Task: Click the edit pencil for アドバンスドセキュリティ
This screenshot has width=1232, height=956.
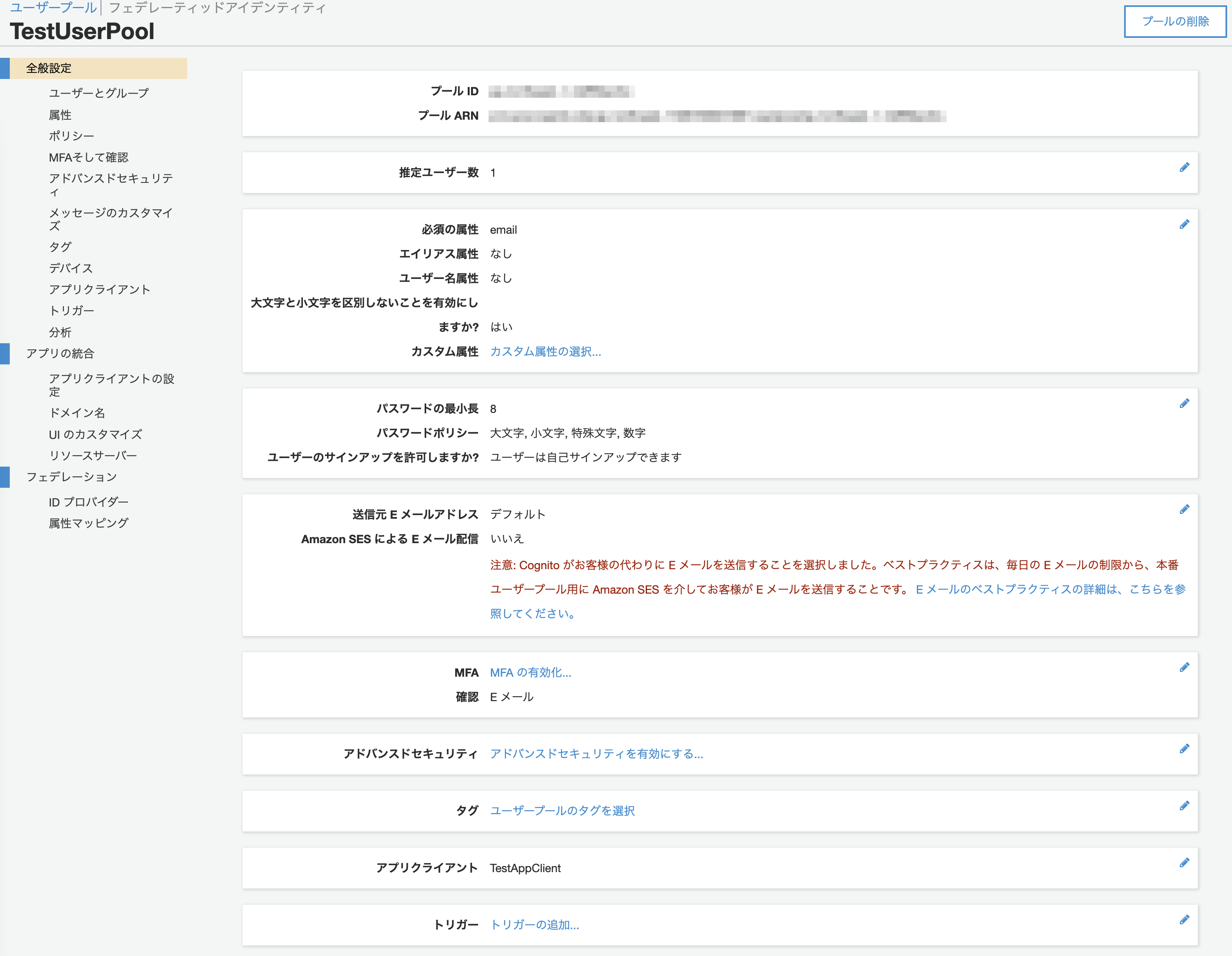Action: click(1184, 748)
